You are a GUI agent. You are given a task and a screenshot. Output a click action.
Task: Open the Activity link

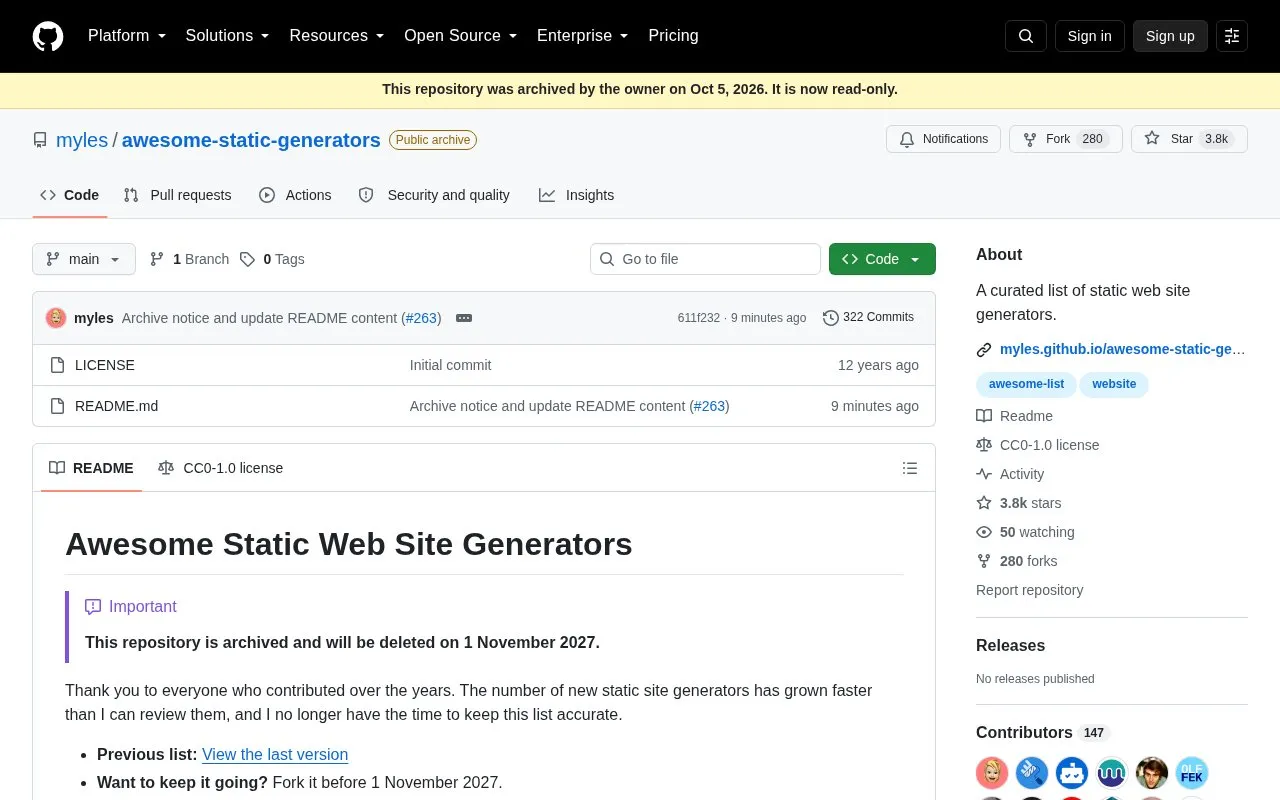tap(1011, 474)
